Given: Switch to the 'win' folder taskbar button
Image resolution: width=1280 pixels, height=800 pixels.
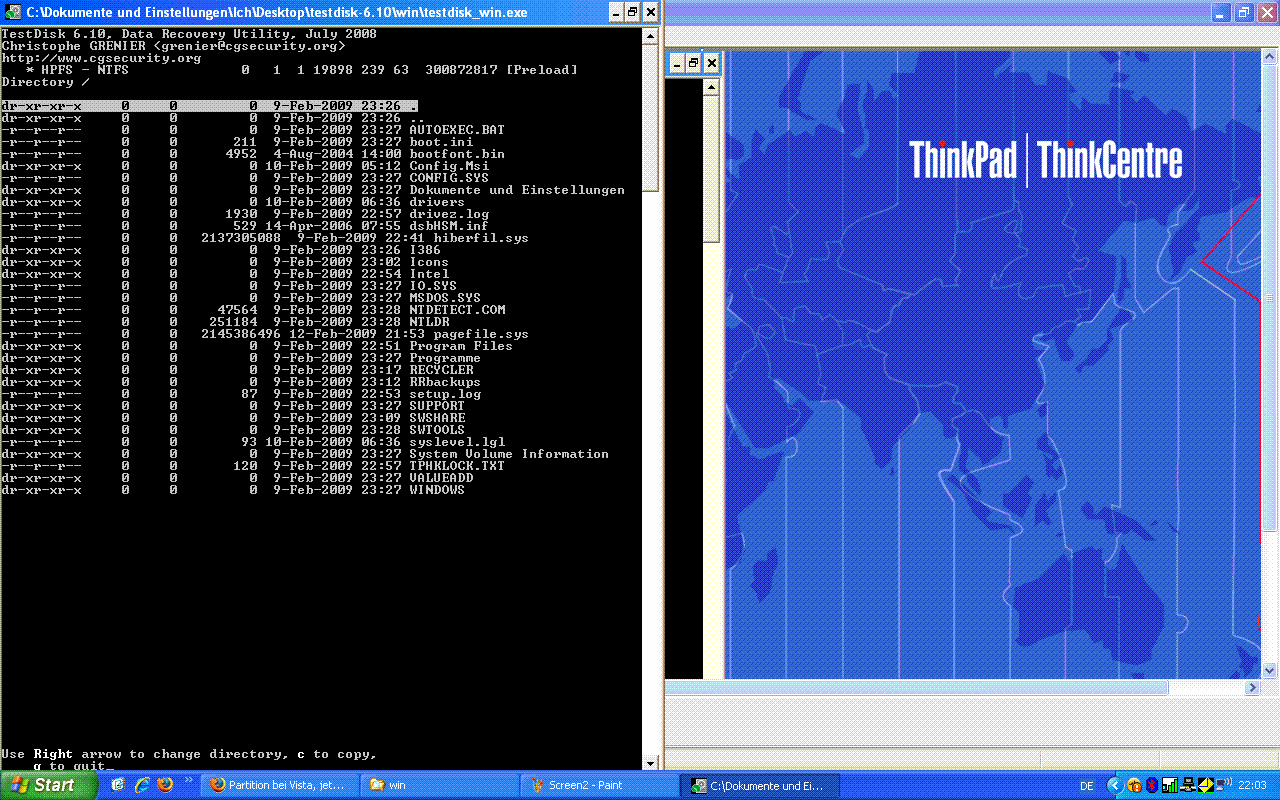Looking at the screenshot, I should pos(438,785).
